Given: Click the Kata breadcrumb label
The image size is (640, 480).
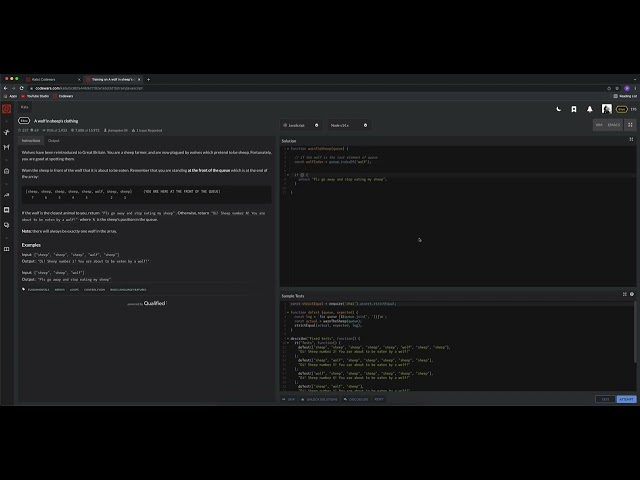Looking at the screenshot, I should tap(24, 107).
